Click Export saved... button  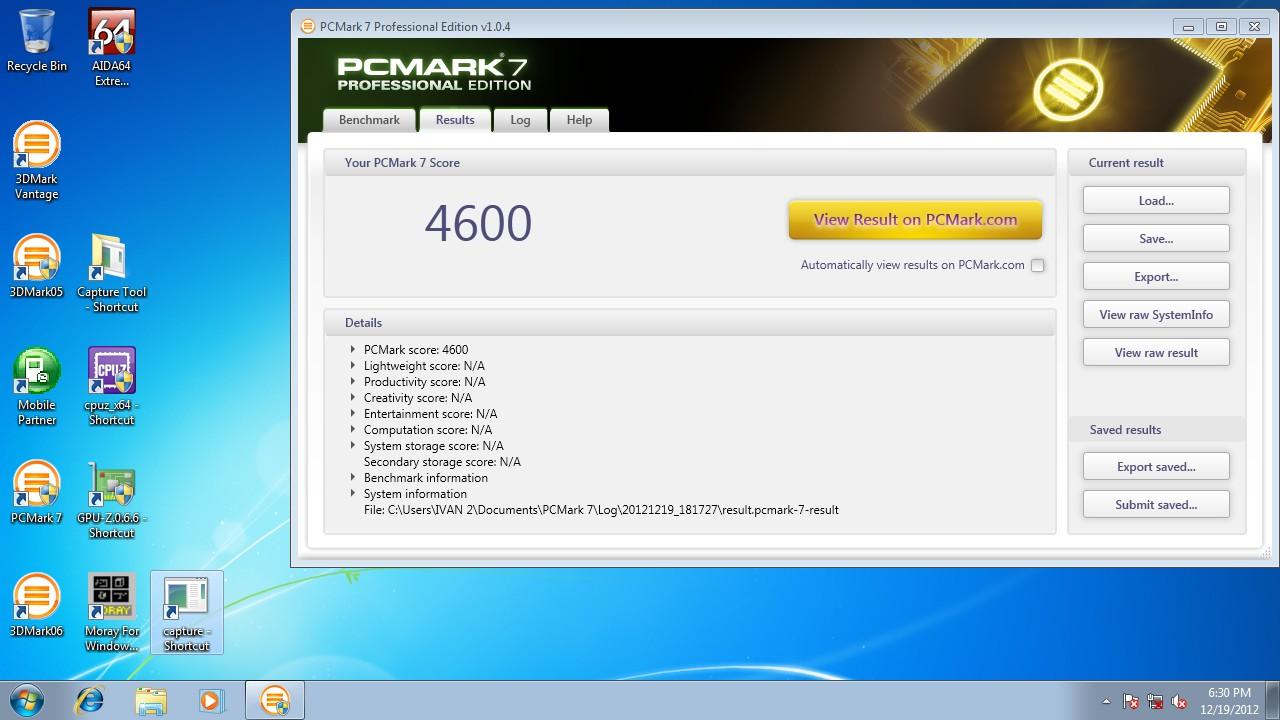coord(1156,467)
